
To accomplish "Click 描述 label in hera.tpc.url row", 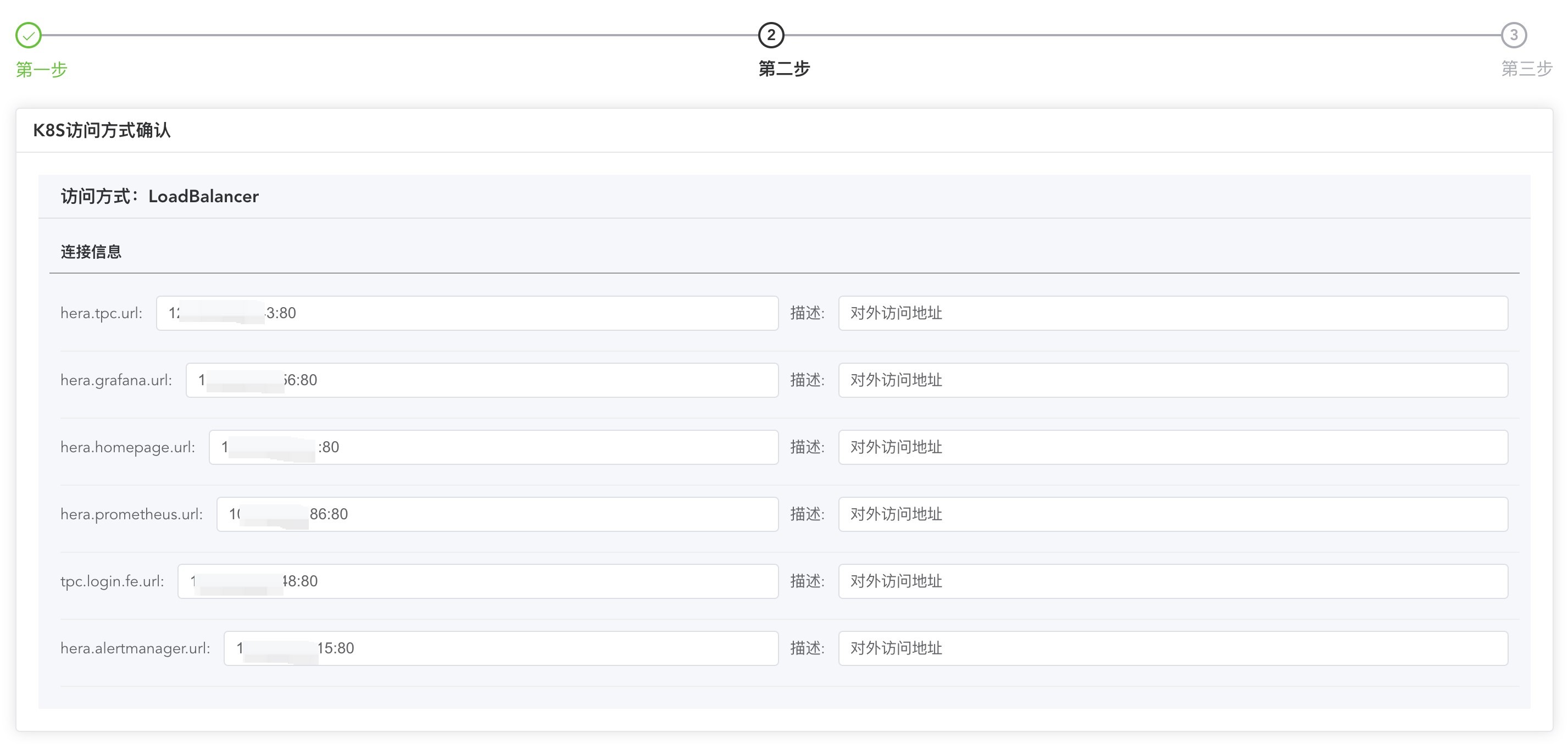I will pos(807,313).
